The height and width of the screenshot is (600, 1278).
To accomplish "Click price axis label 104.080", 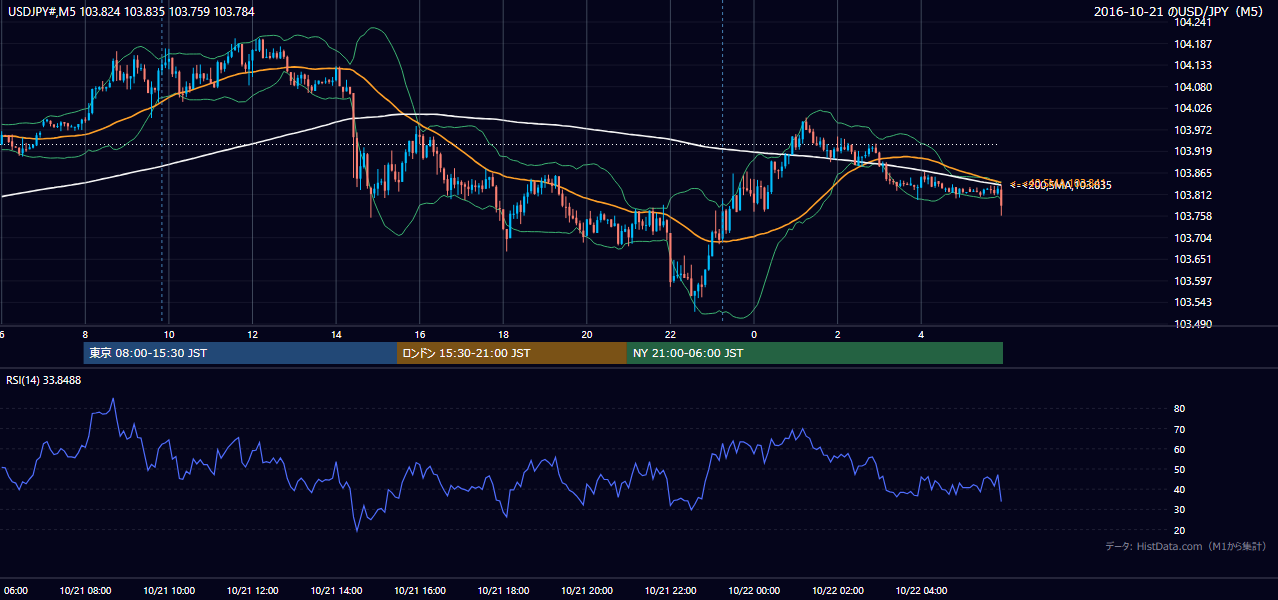I will click(x=1194, y=87).
